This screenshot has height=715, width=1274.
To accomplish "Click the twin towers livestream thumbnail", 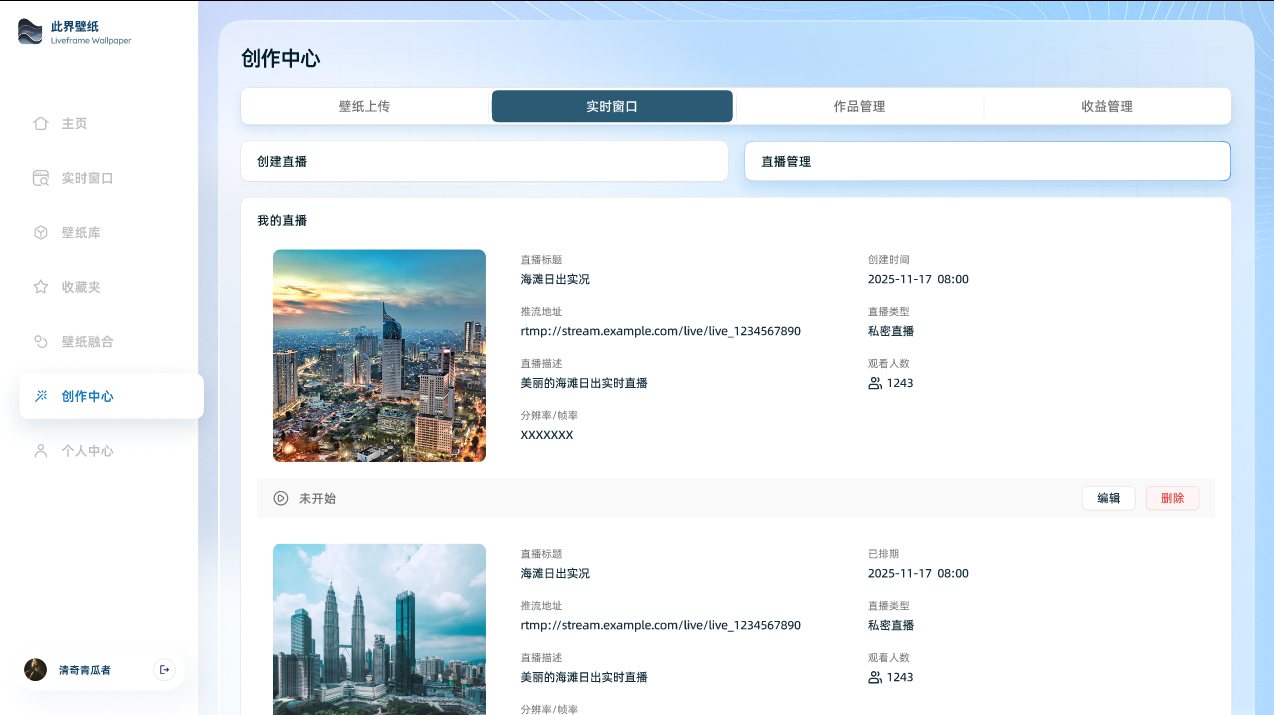I will click(379, 629).
